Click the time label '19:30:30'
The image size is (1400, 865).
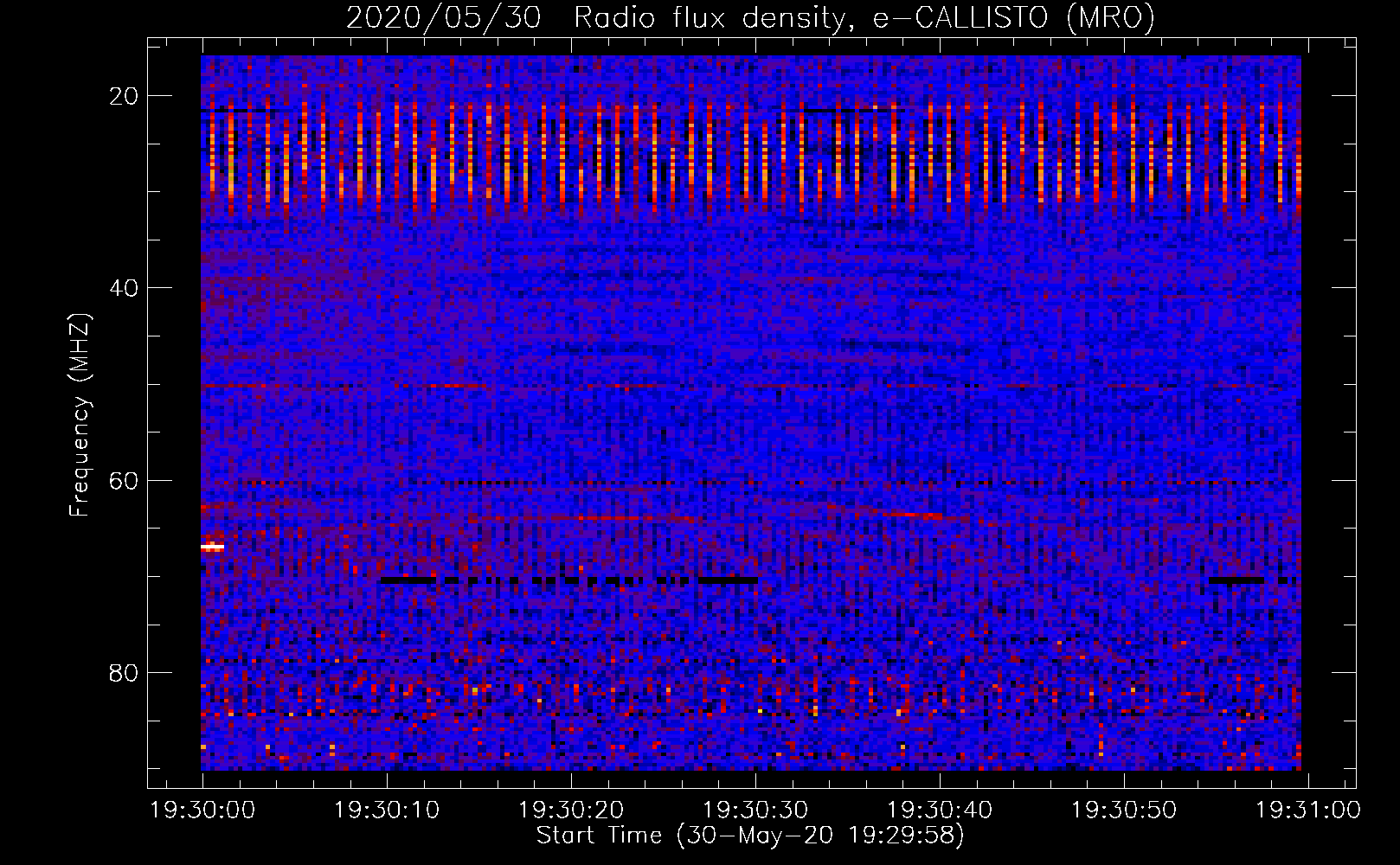pyautogui.click(x=755, y=811)
